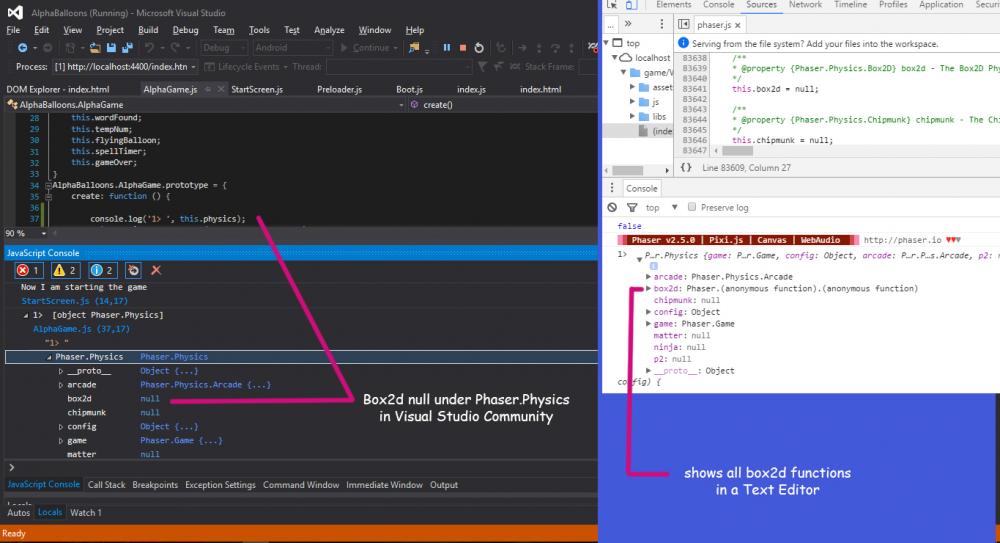Open the Breakpoints tab

[x=155, y=485]
